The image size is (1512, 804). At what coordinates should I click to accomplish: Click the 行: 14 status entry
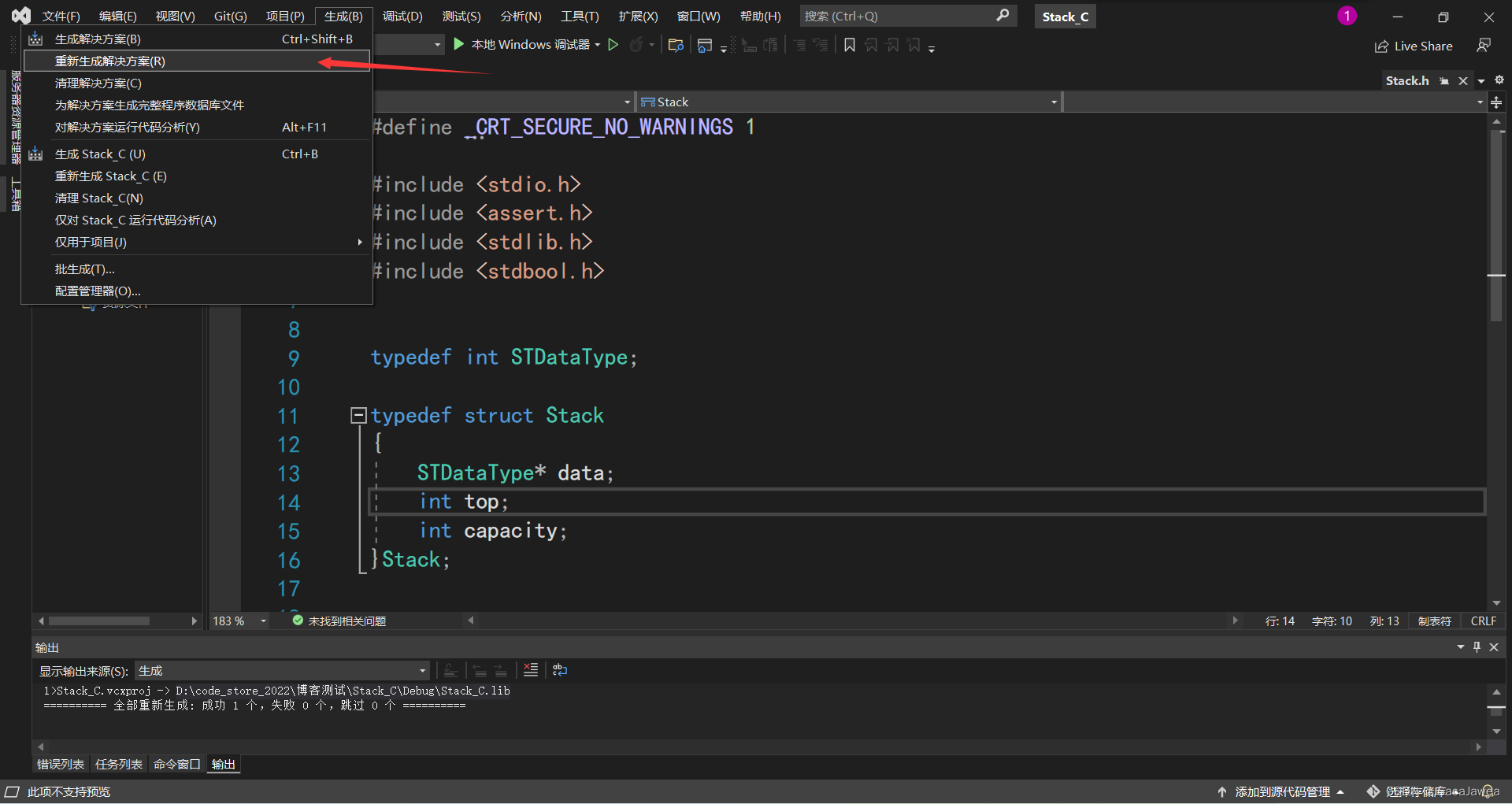(1280, 621)
